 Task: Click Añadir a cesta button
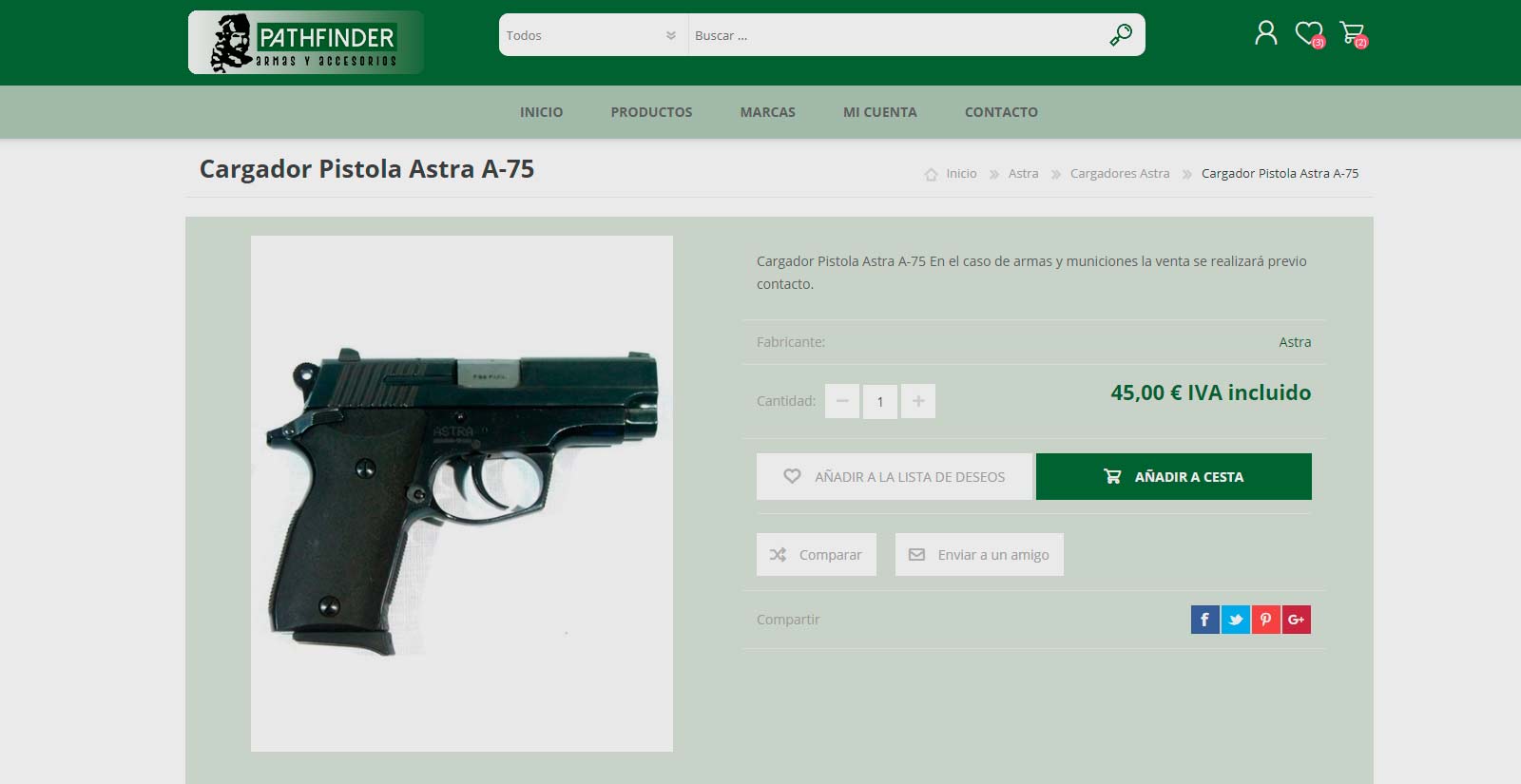click(1174, 476)
